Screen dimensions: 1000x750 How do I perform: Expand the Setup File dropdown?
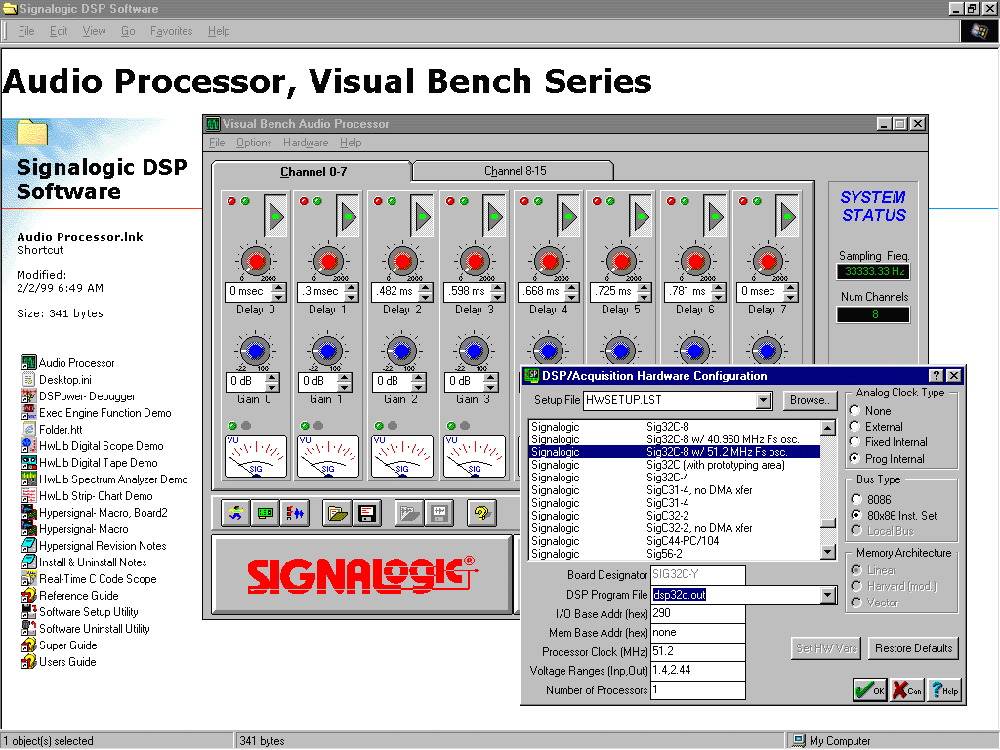coord(763,401)
